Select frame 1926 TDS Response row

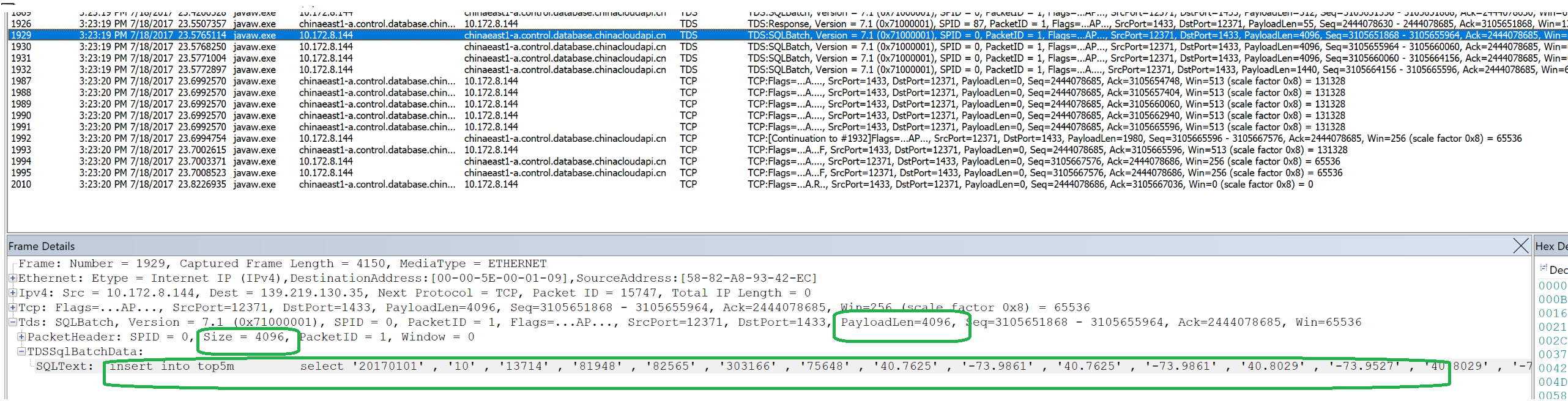[x=367, y=24]
